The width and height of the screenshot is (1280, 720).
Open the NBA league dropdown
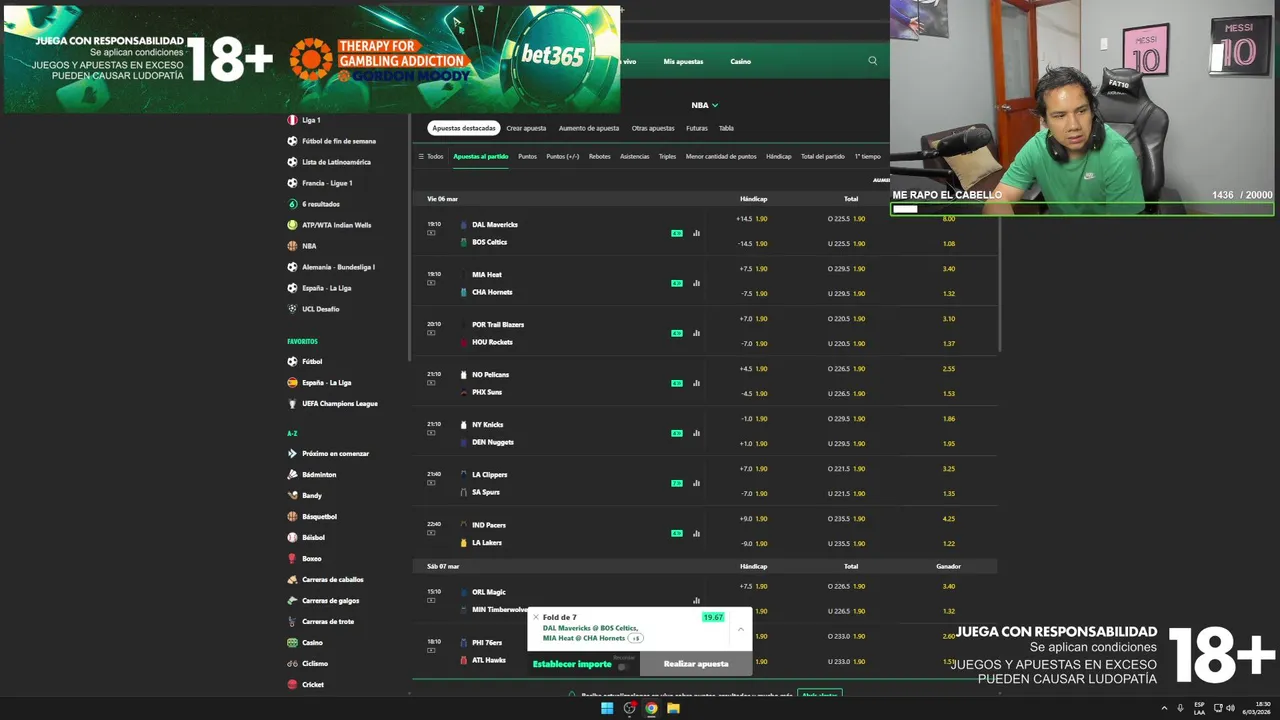704,105
